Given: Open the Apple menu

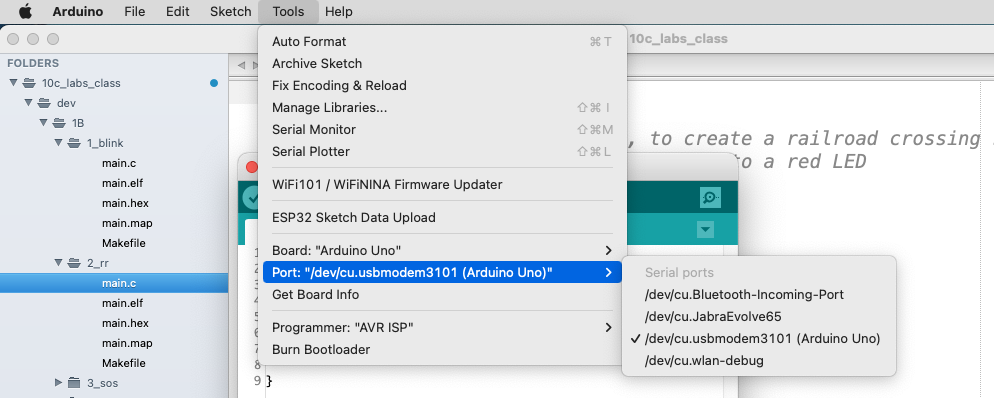Looking at the screenshot, I should tap(25, 11).
